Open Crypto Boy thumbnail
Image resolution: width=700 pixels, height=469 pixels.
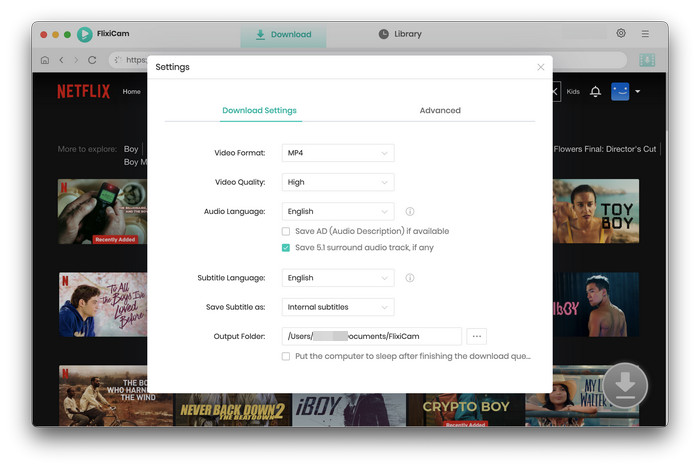(466, 410)
